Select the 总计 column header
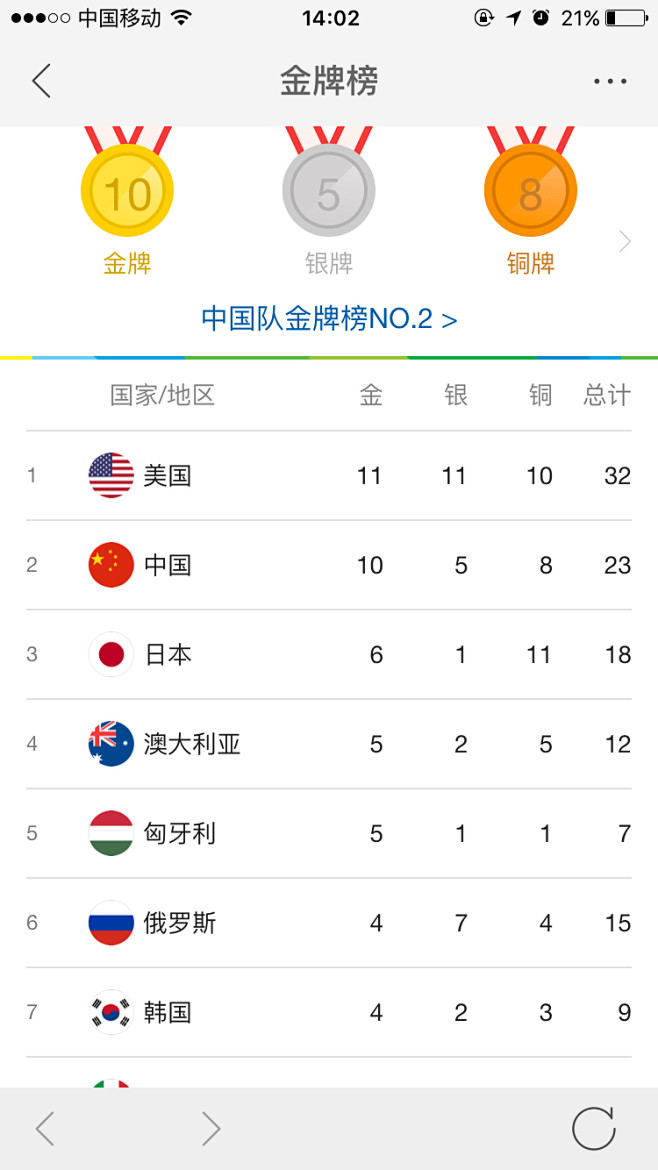 tap(607, 395)
